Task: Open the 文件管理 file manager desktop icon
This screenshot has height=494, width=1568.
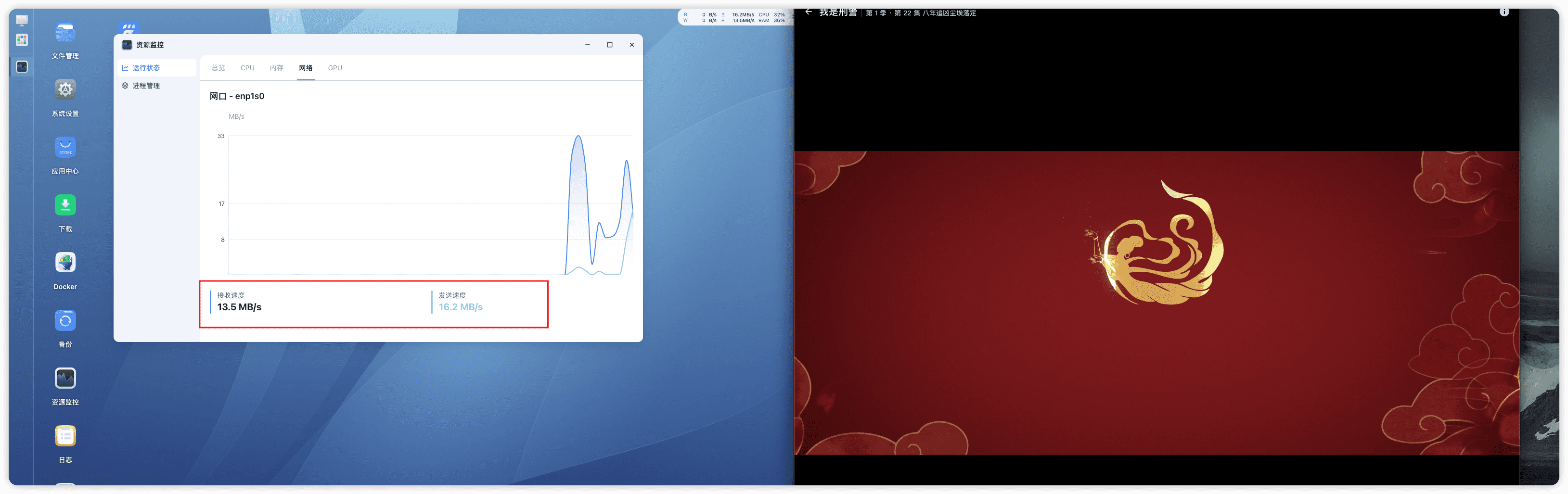Action: tap(65, 32)
